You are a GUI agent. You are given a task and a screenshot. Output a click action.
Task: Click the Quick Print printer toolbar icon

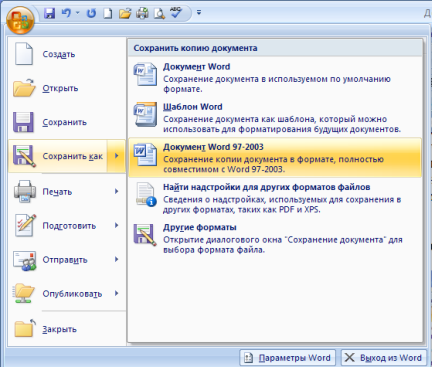(142, 13)
